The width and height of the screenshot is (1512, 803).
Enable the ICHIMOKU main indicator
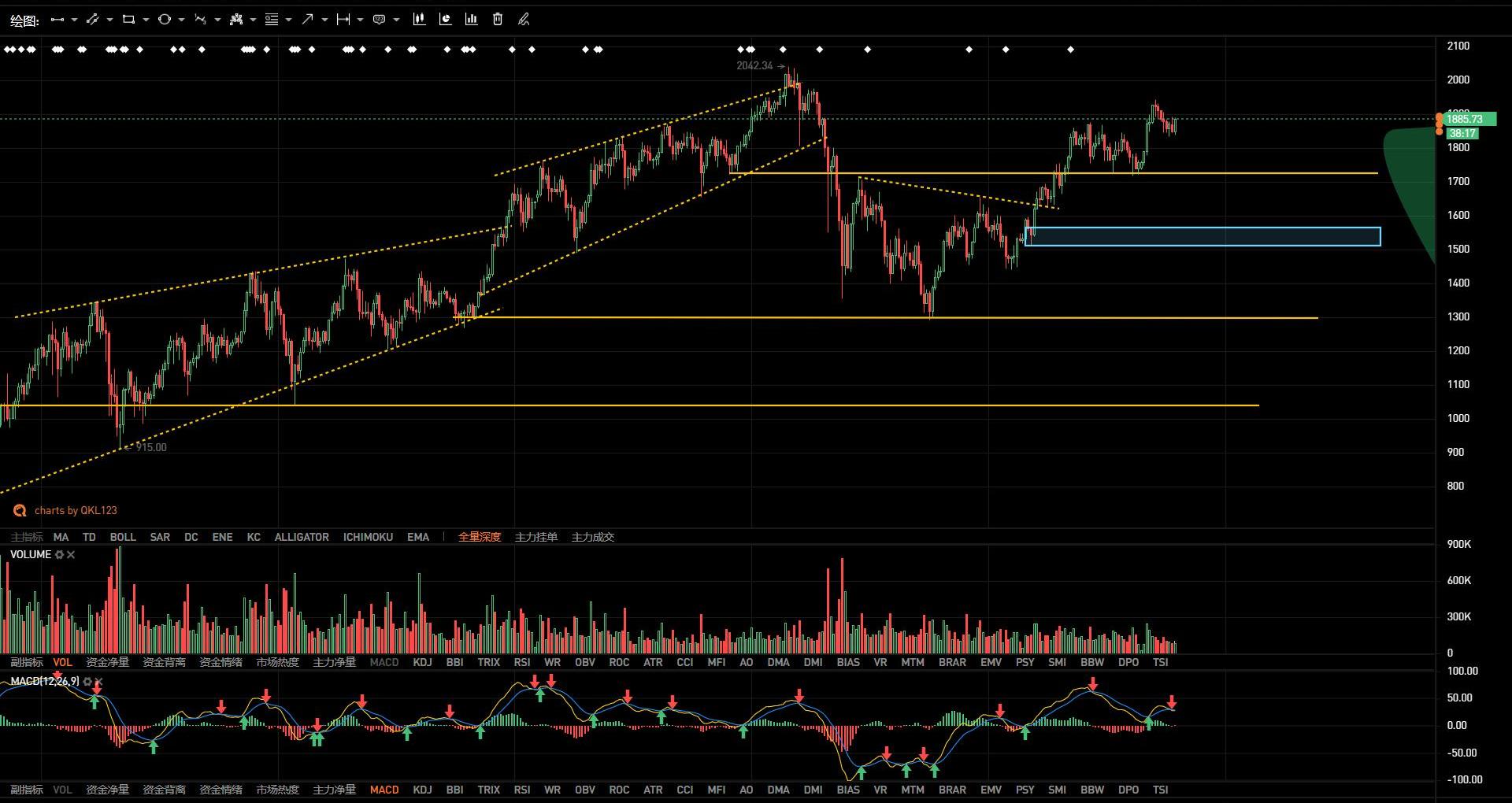coord(368,537)
